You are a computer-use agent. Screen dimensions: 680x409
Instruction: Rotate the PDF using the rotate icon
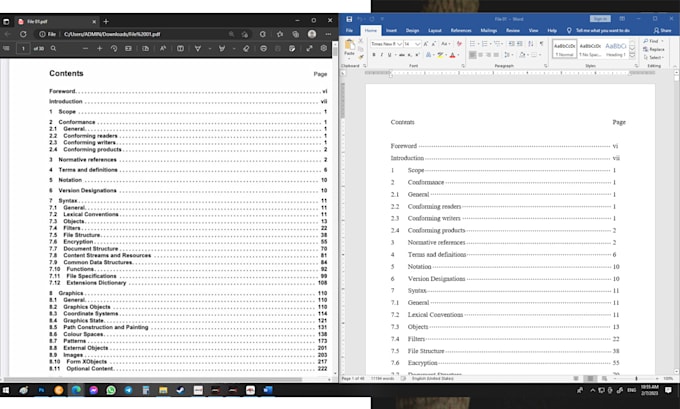click(113, 48)
